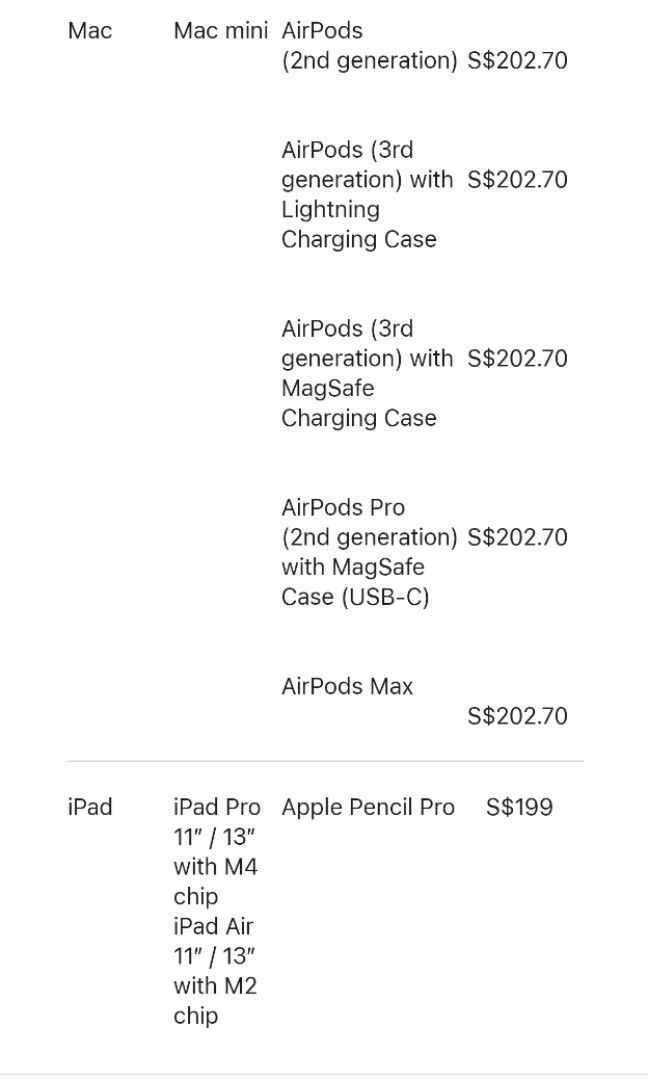Select AirPods 3rd generation Lightning Charging Case
Screen dimensions: 648x1080
pos(367,194)
